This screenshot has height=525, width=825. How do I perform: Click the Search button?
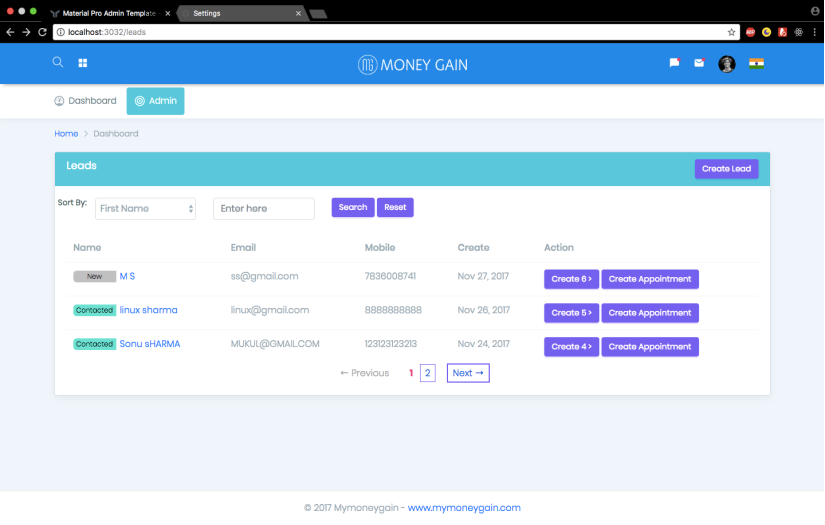pyautogui.click(x=353, y=207)
